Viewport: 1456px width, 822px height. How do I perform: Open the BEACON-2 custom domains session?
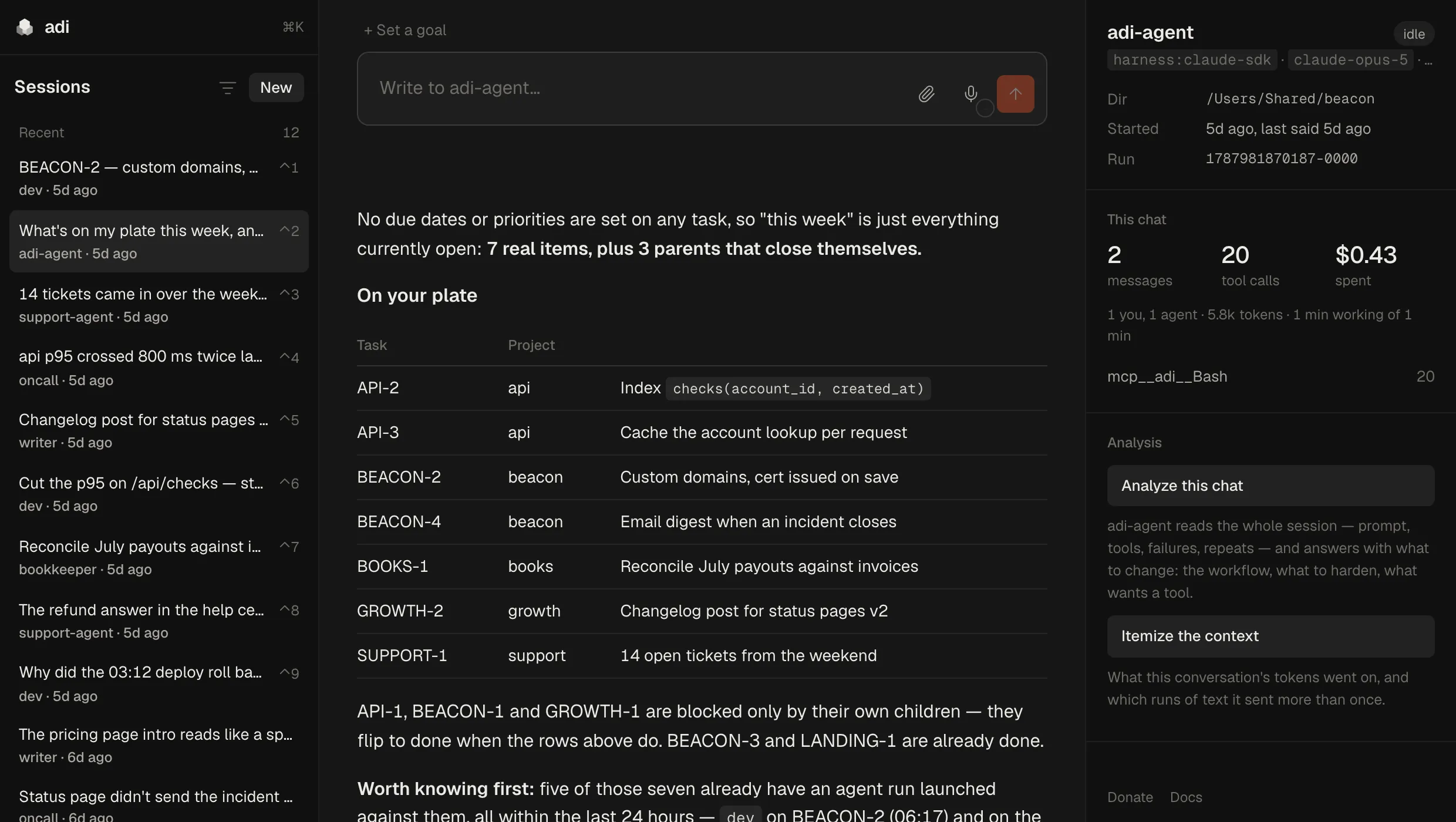point(159,178)
